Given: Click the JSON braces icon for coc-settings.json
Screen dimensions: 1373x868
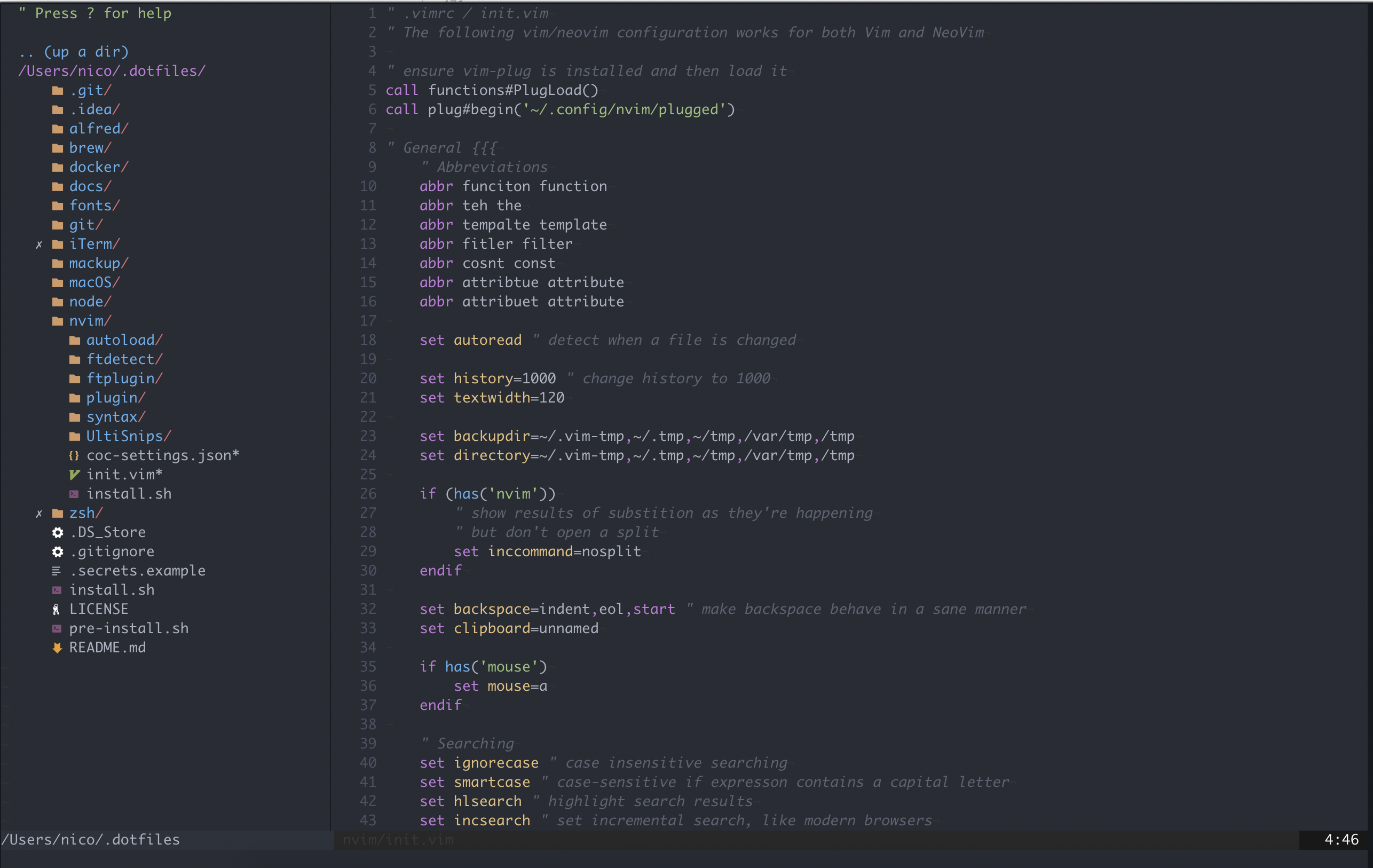Looking at the screenshot, I should coord(74,456).
